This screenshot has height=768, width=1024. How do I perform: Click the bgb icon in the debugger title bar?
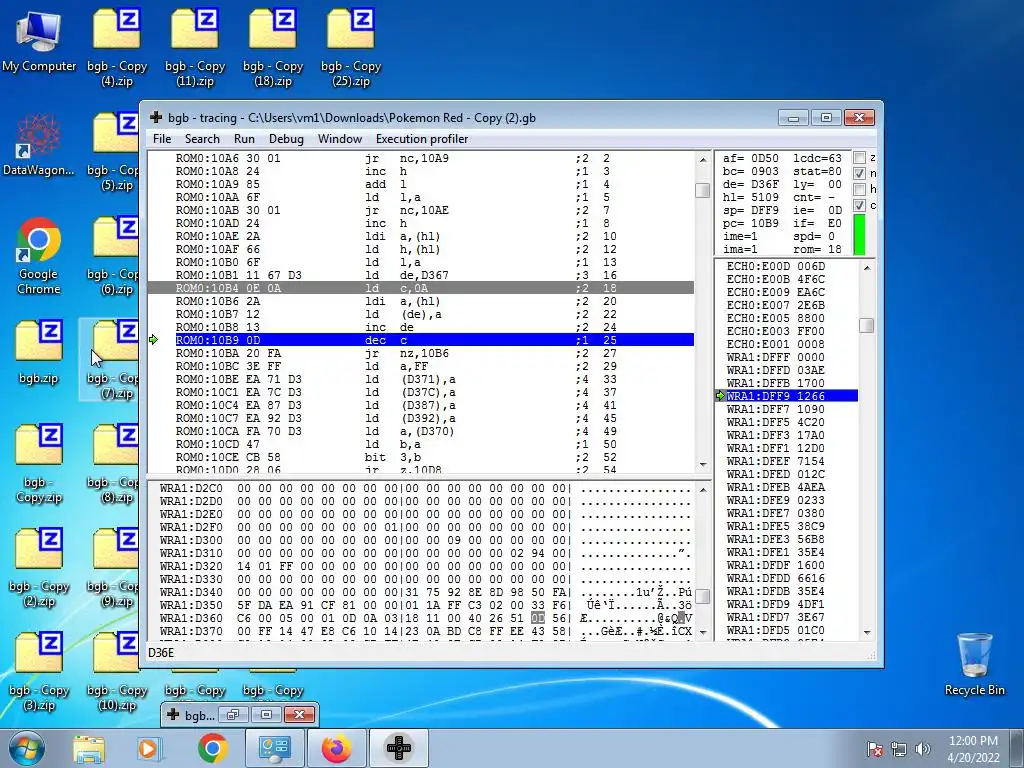coord(156,118)
